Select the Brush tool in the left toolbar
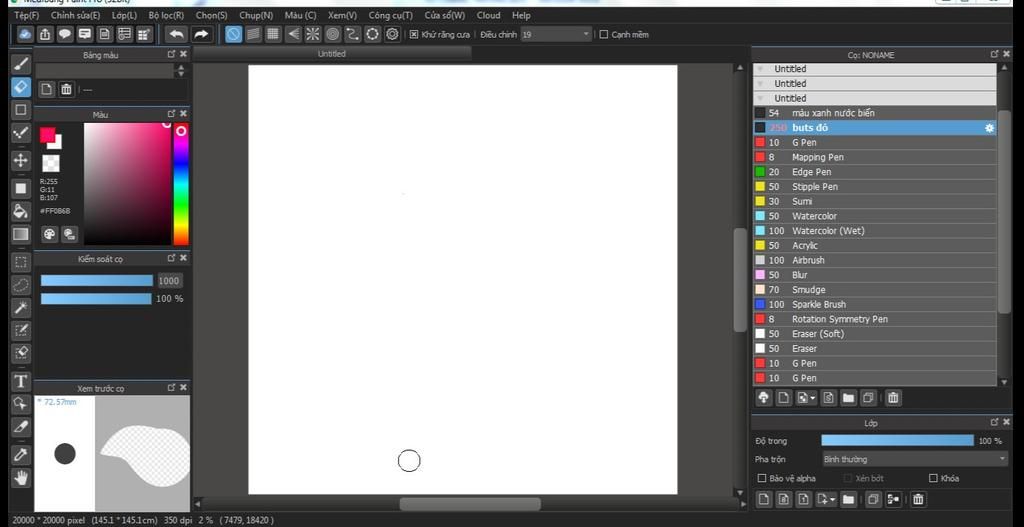The height and width of the screenshot is (527, 1024). point(21,64)
